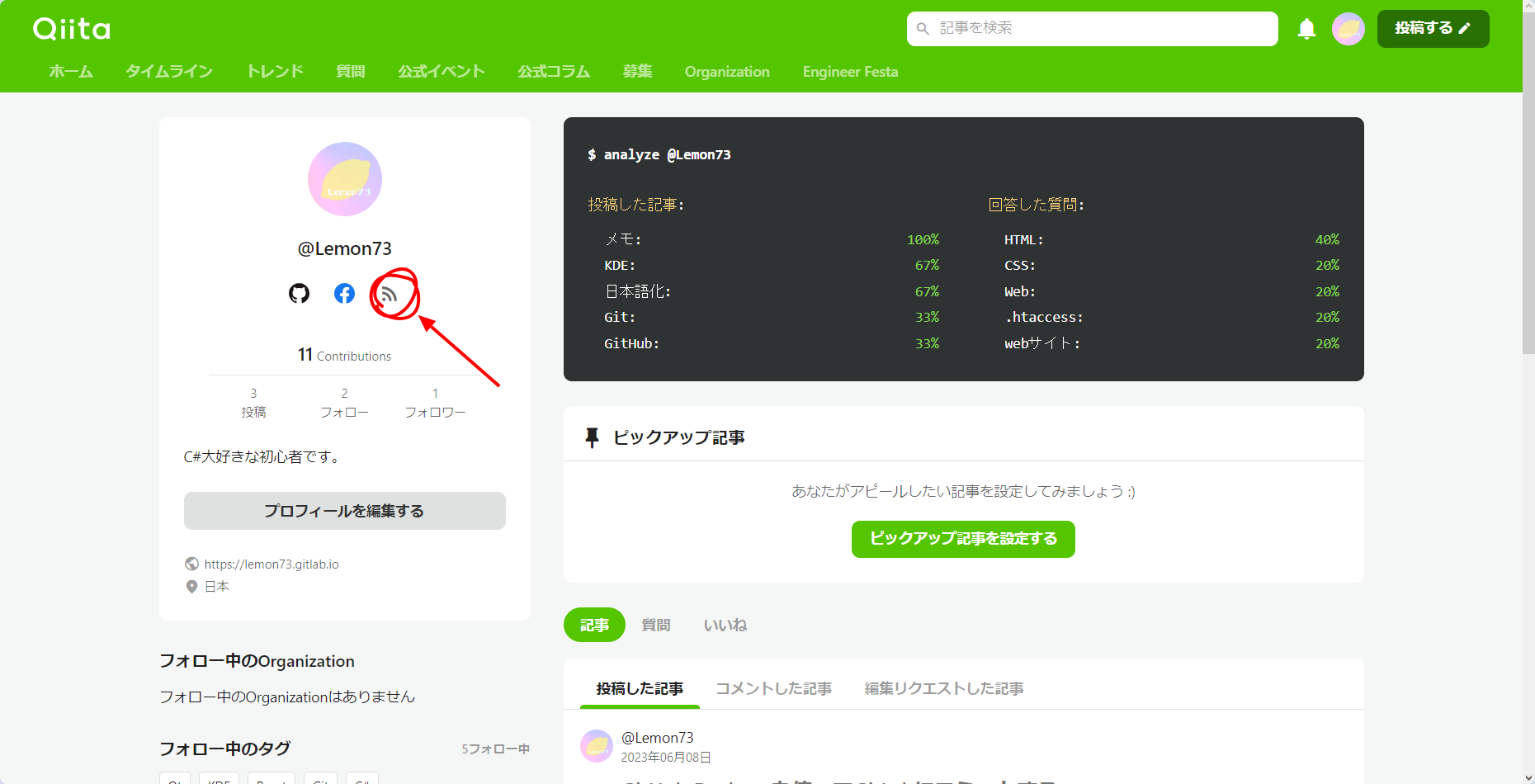Click the location pin icon beside 日本
The image size is (1535, 784).
191,586
